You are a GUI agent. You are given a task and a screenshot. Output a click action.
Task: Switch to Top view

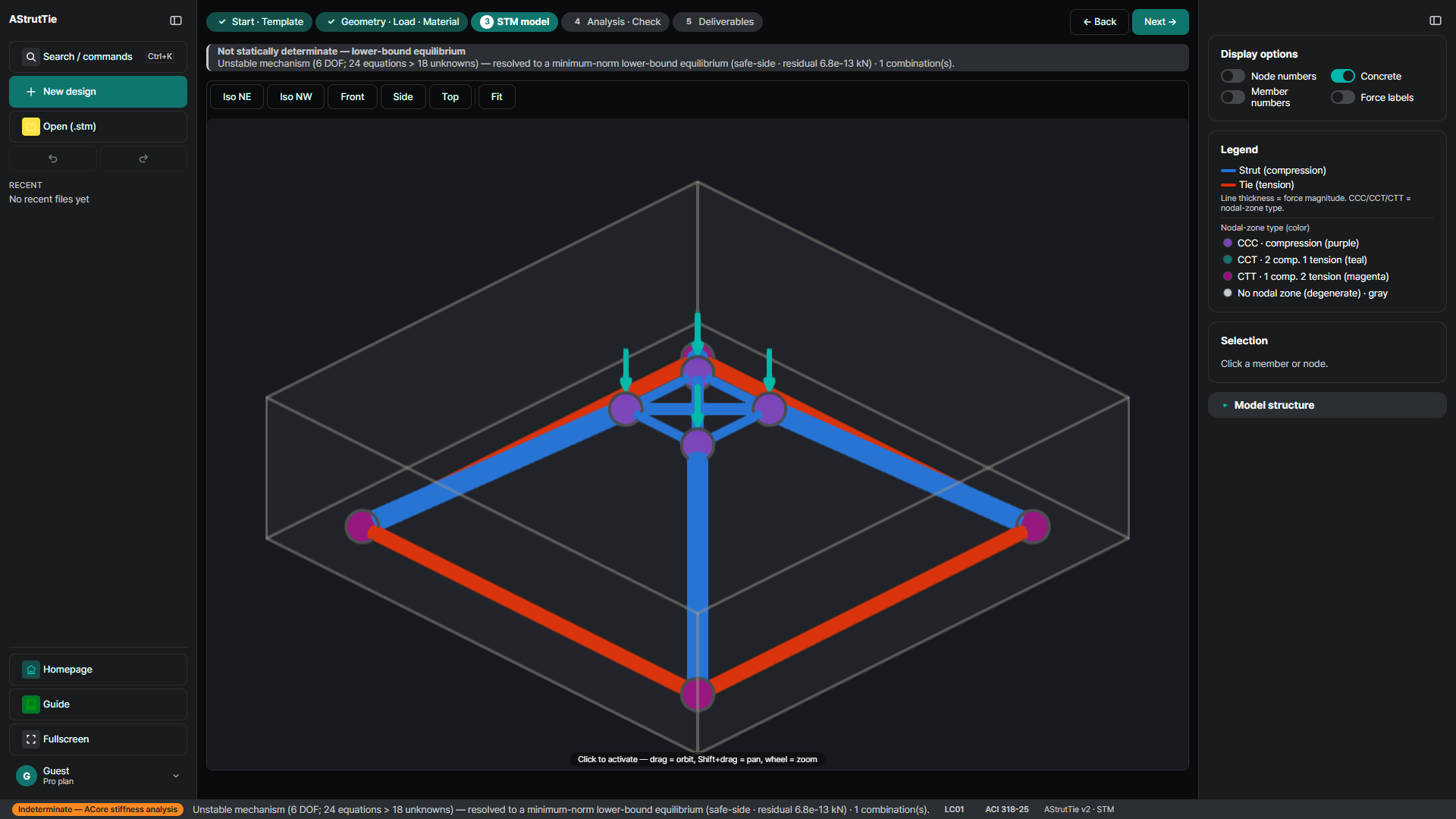click(450, 97)
